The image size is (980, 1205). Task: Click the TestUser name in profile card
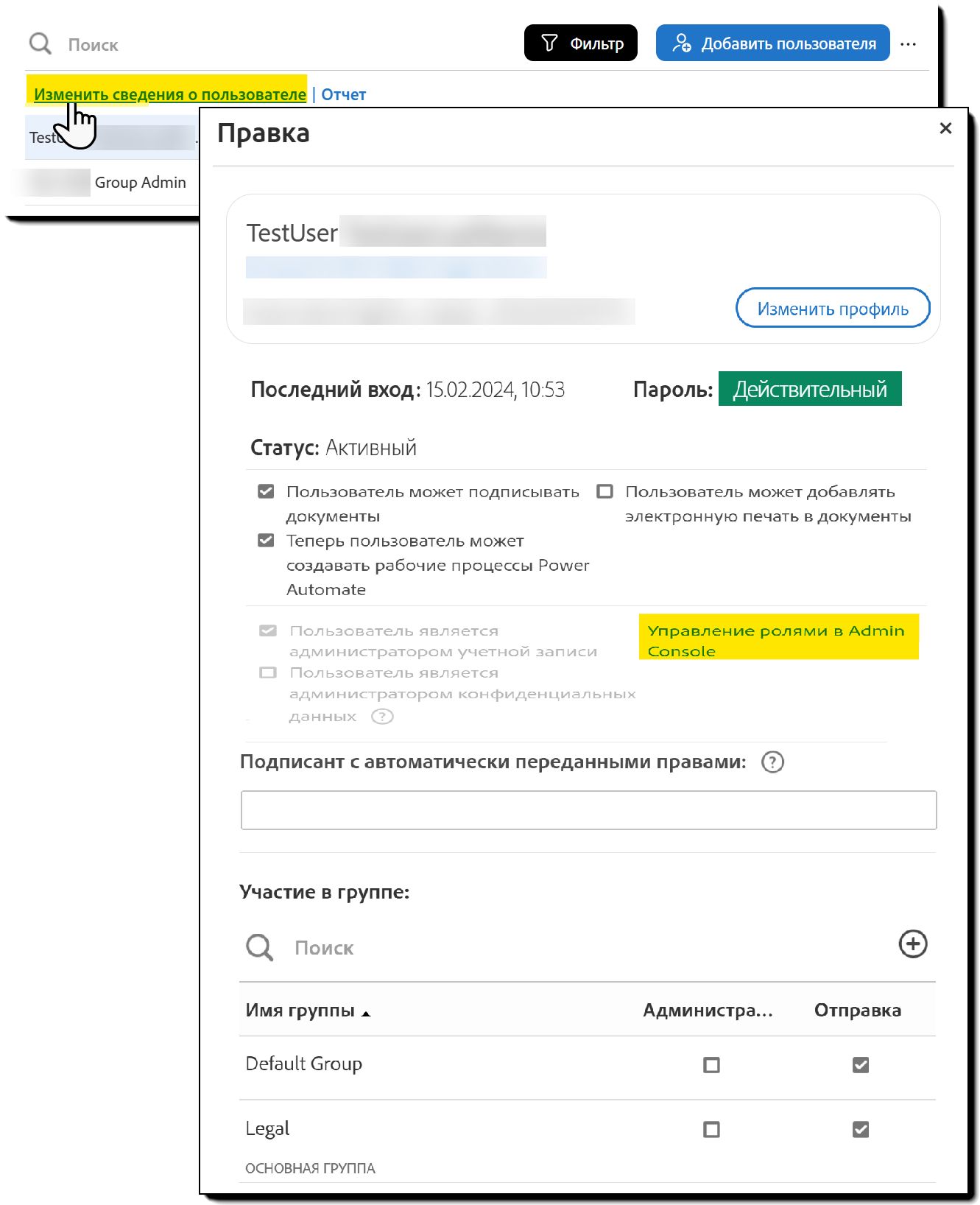click(292, 233)
